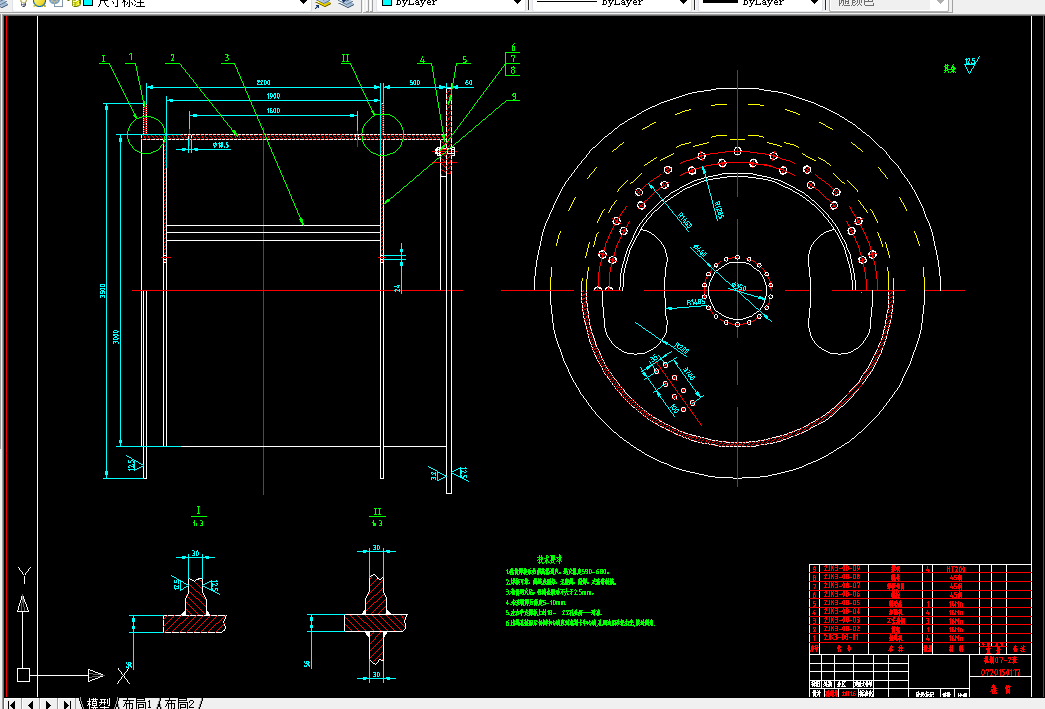
Task: Select the vertical 3000 dimension text
Action: [116, 337]
